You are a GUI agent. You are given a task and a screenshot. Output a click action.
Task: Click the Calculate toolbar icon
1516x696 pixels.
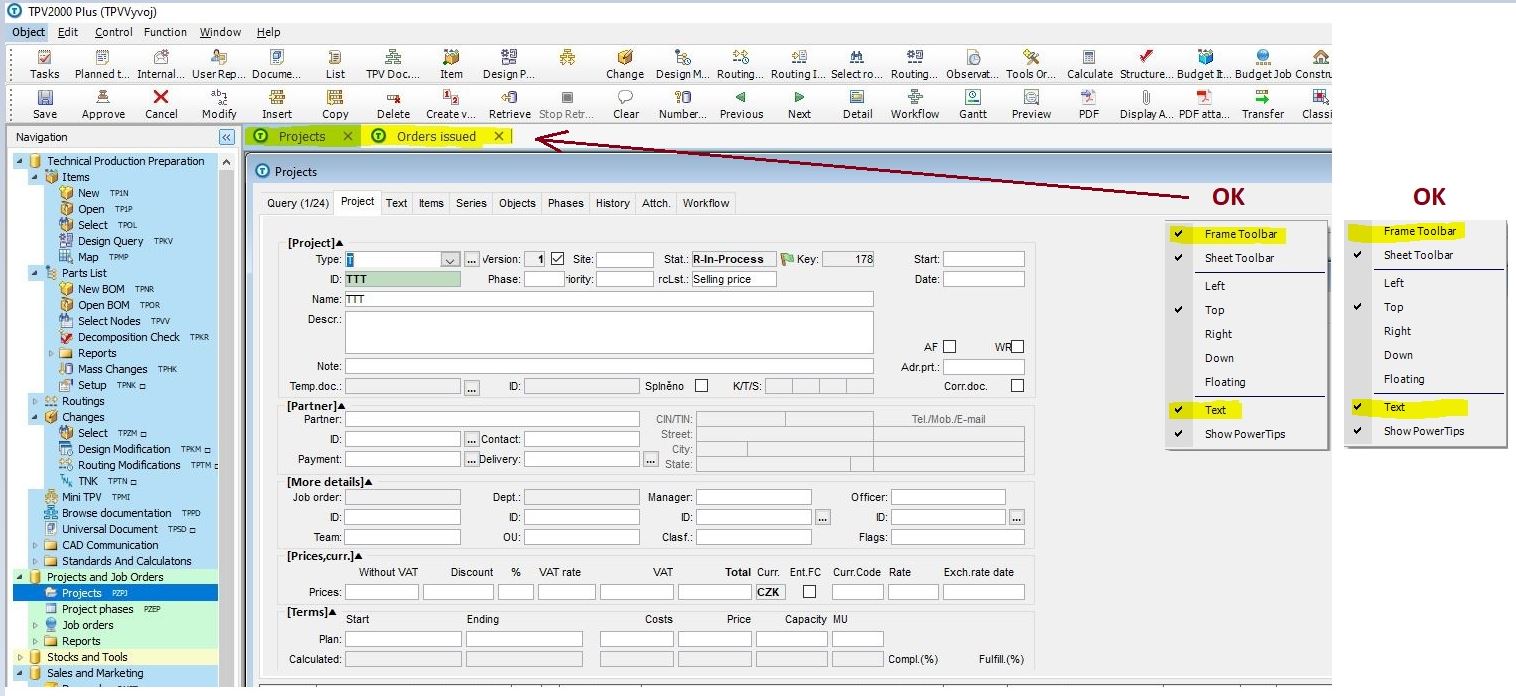(x=1089, y=58)
